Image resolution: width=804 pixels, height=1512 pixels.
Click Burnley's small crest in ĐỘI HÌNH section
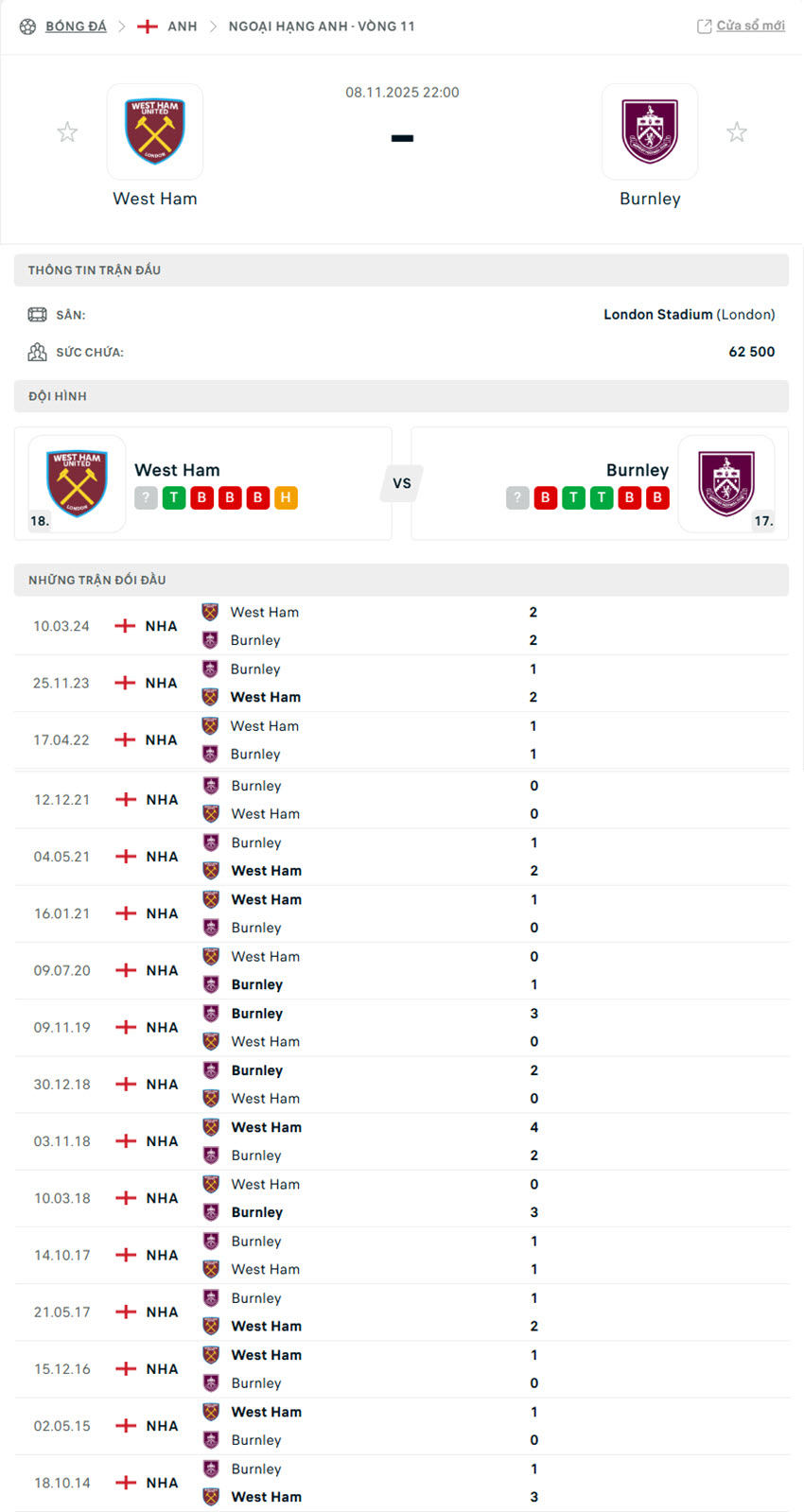(727, 483)
